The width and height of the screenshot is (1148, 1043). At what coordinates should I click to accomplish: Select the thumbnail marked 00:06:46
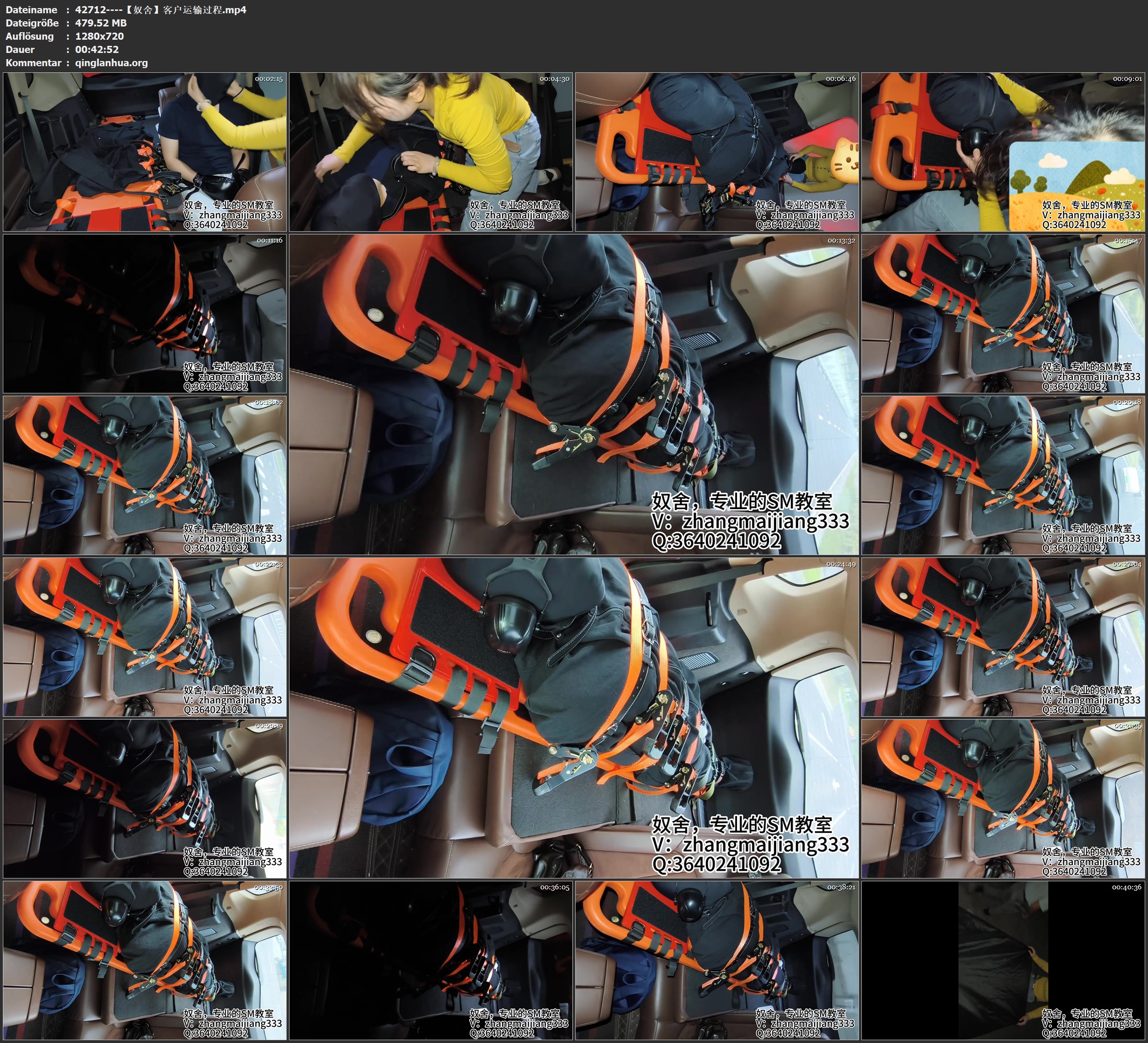point(717,152)
